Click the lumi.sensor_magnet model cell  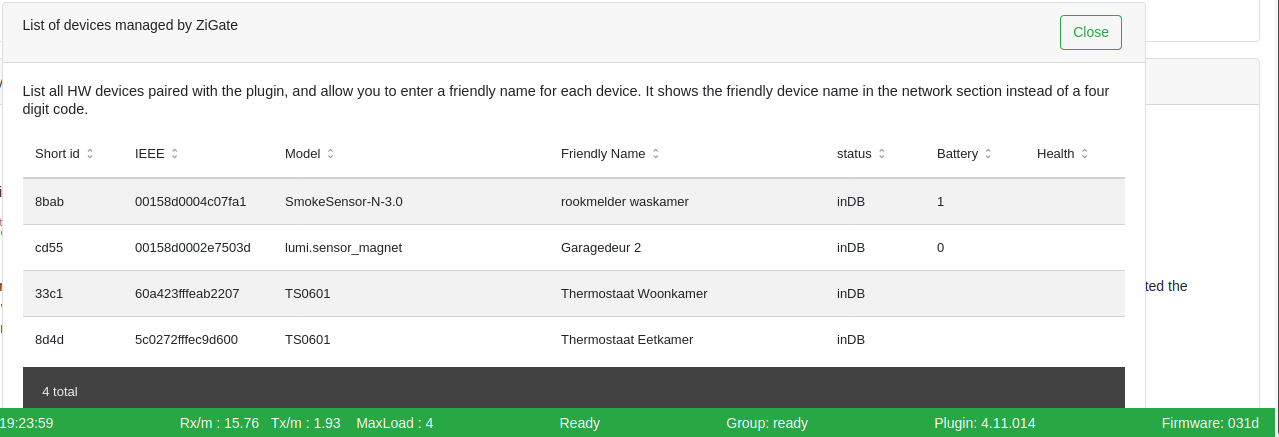(343, 247)
